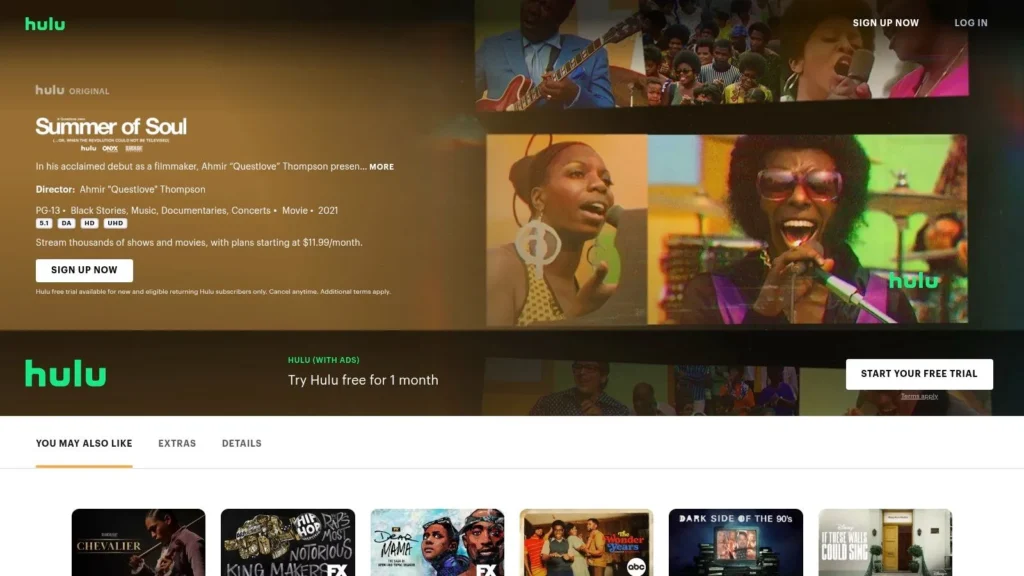Image resolution: width=1024 pixels, height=576 pixels.
Task: Click the HD badge
Action: tap(89, 223)
